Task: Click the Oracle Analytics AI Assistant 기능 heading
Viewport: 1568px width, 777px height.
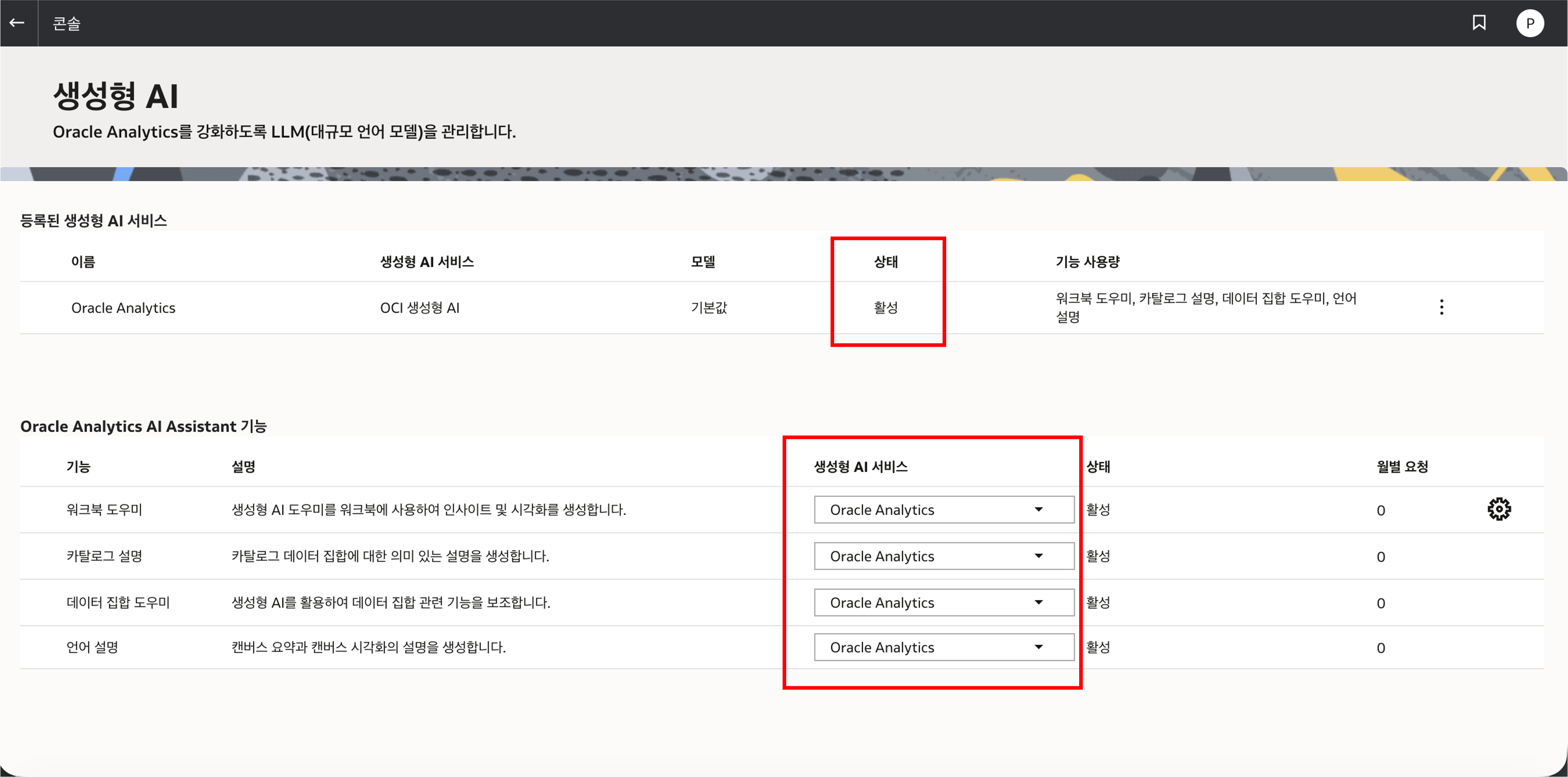Action: coord(143,426)
